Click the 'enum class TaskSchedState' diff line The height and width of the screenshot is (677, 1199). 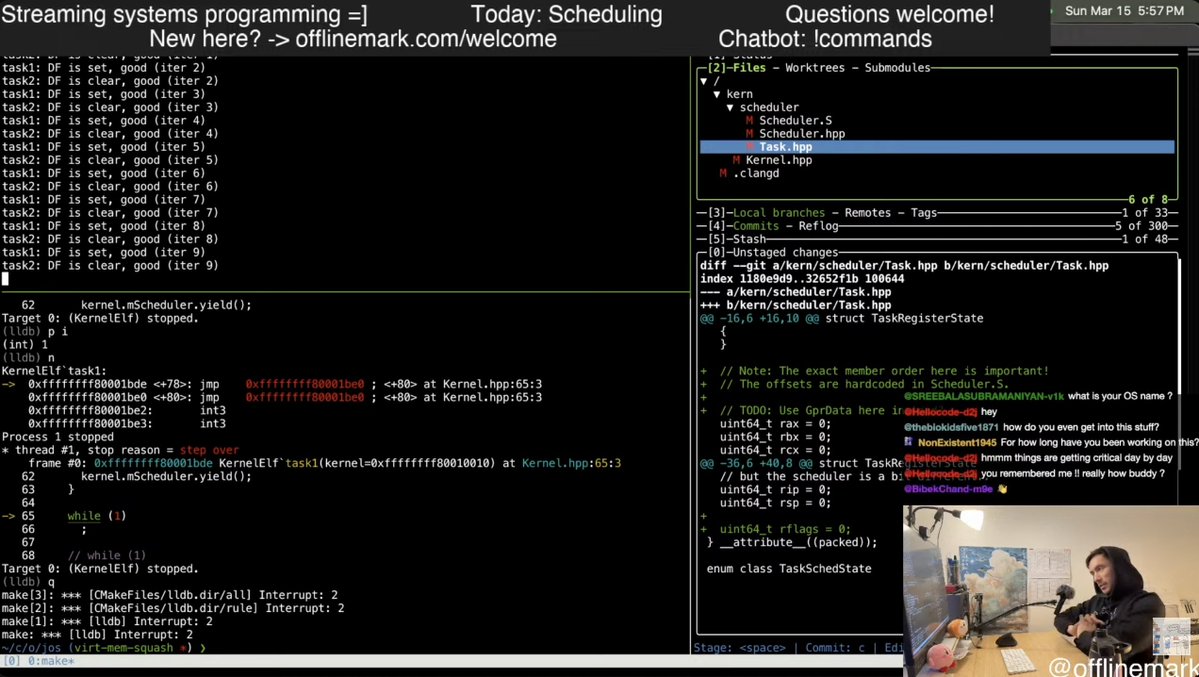coord(788,568)
